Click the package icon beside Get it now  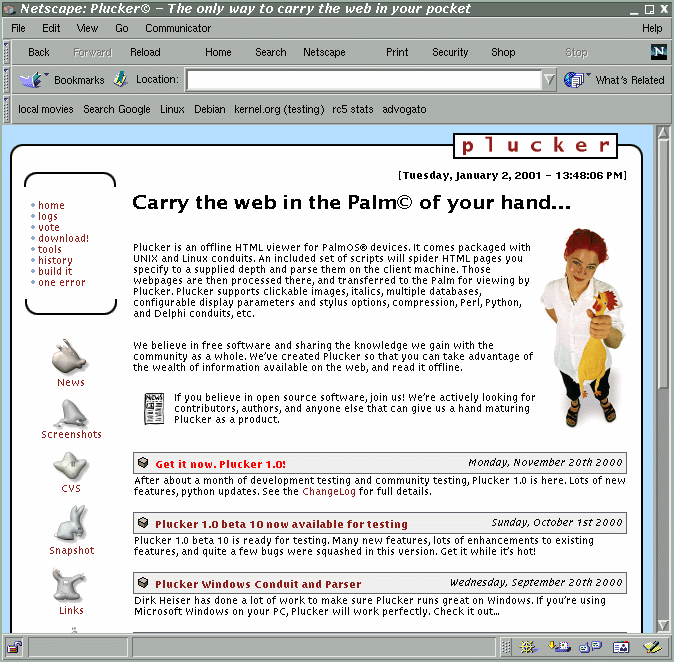[x=143, y=463]
